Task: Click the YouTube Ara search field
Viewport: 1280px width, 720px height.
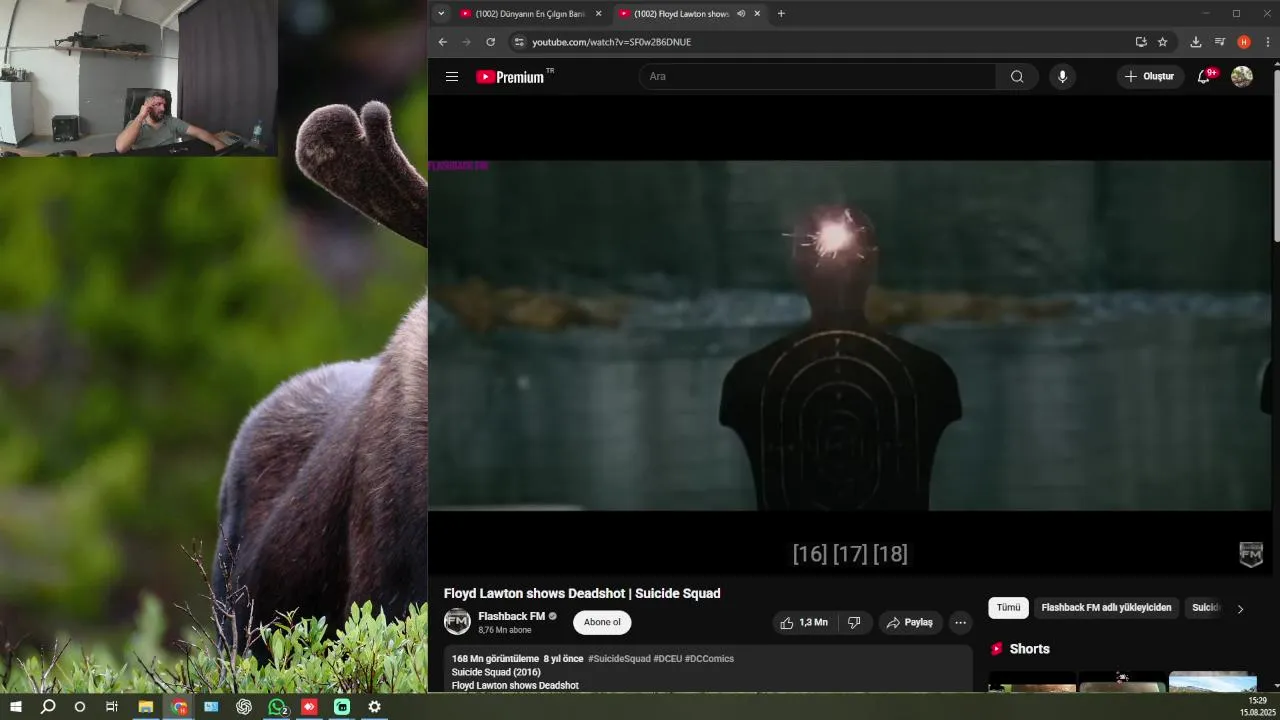Action: (x=817, y=77)
